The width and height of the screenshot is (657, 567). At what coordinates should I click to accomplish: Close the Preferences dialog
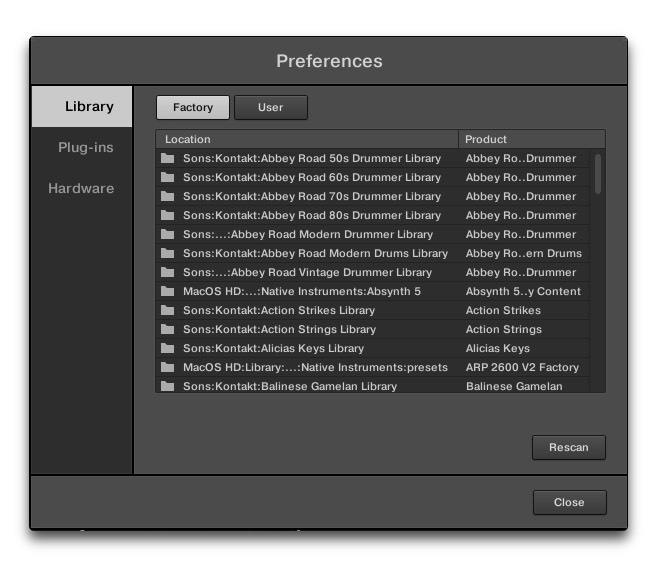pyautogui.click(x=569, y=502)
